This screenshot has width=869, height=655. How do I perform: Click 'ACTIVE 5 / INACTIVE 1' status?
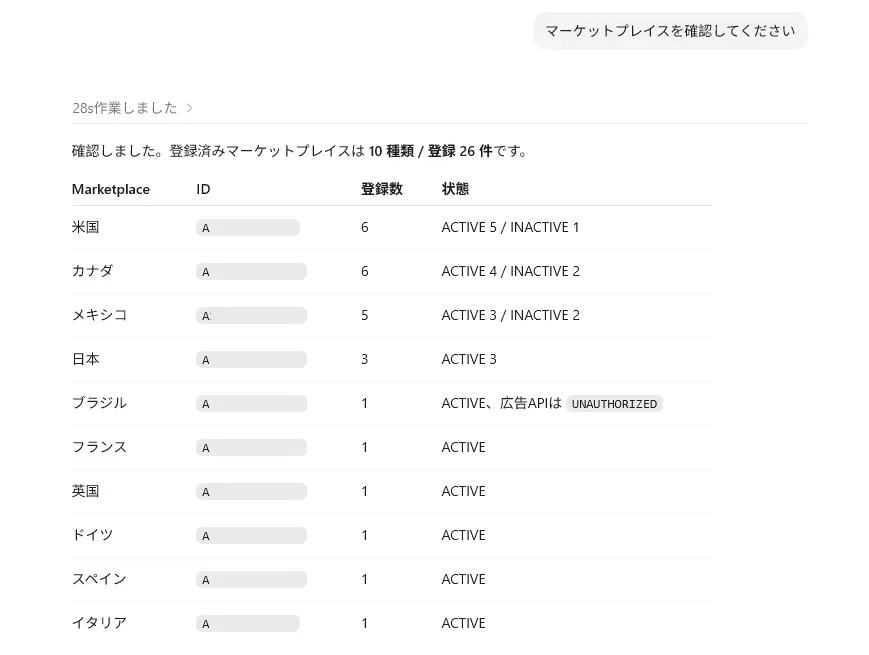(510, 227)
